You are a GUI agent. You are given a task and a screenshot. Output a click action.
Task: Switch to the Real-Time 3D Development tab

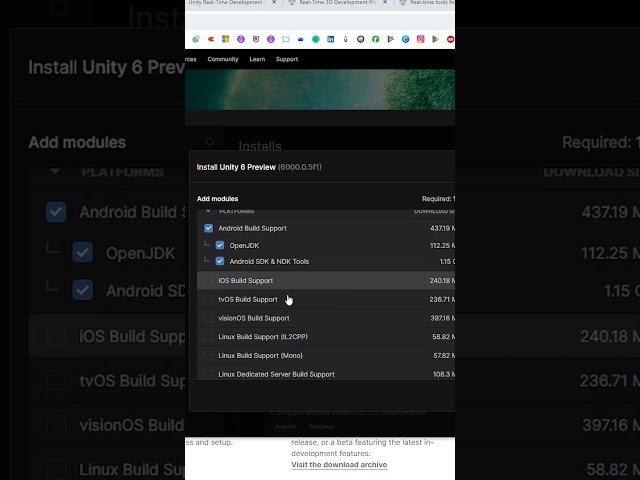[337, 2]
